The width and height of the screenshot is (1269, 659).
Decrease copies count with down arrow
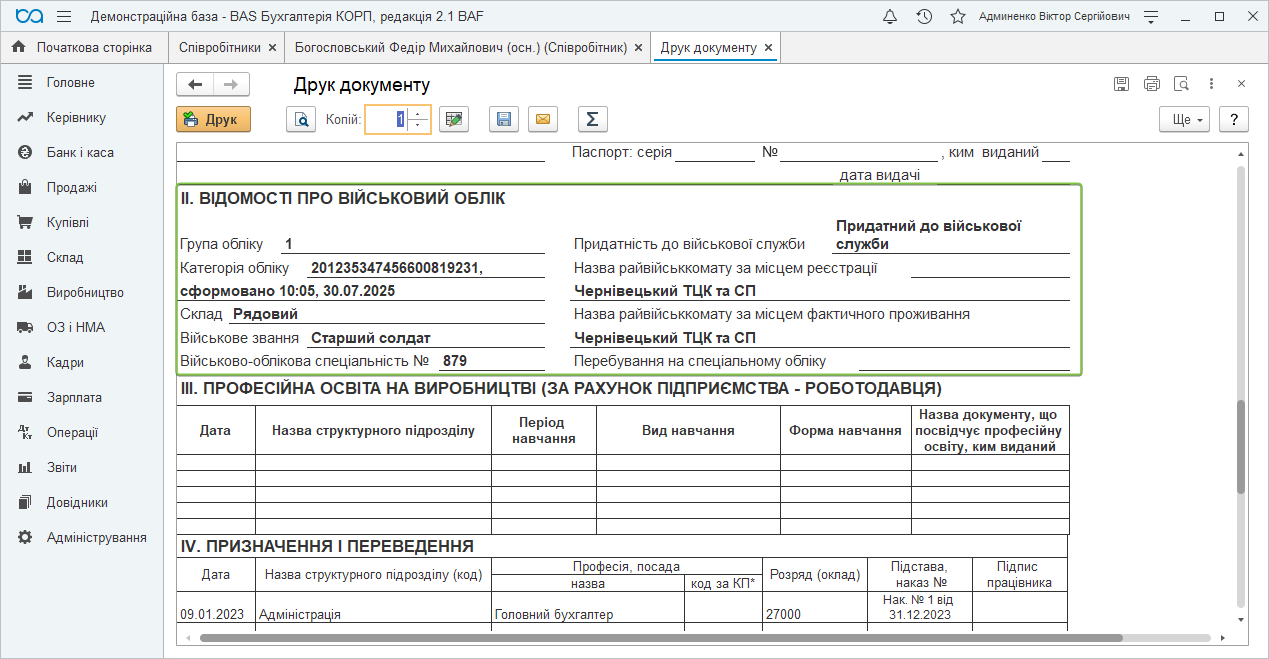coord(418,127)
